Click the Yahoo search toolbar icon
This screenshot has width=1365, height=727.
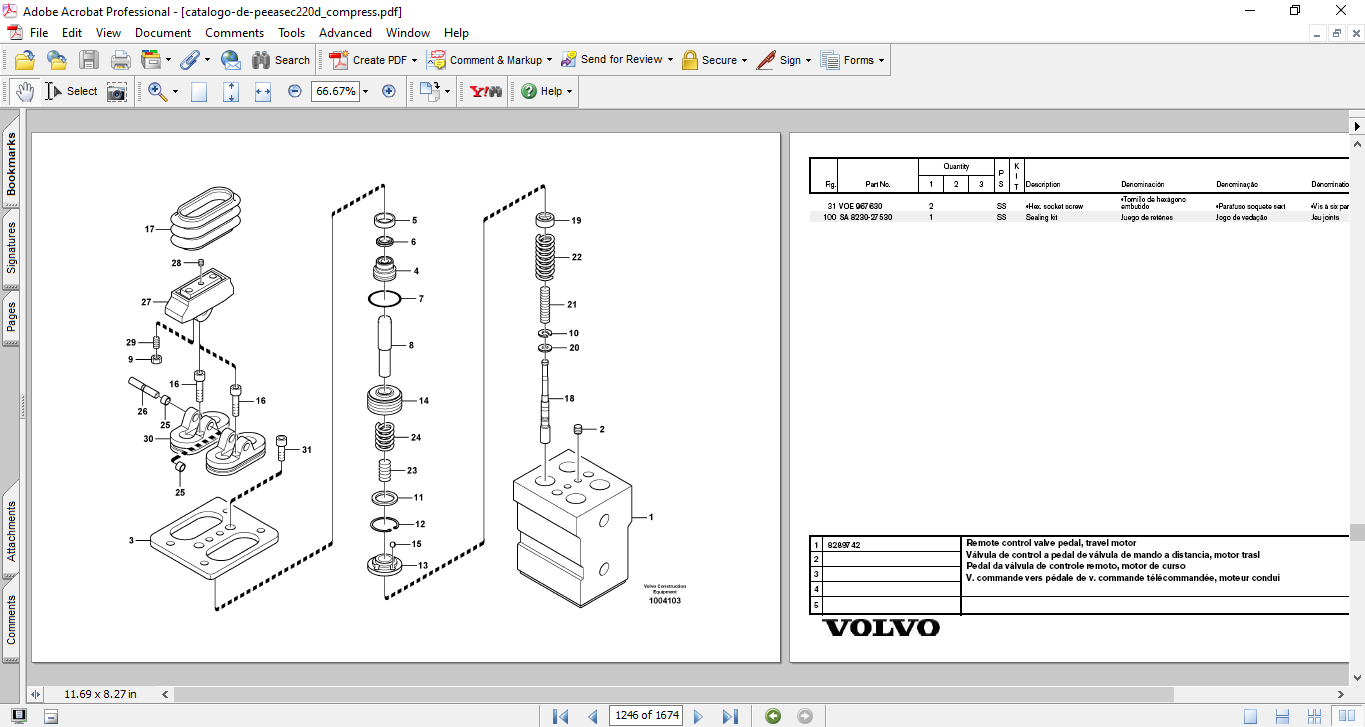click(x=486, y=92)
